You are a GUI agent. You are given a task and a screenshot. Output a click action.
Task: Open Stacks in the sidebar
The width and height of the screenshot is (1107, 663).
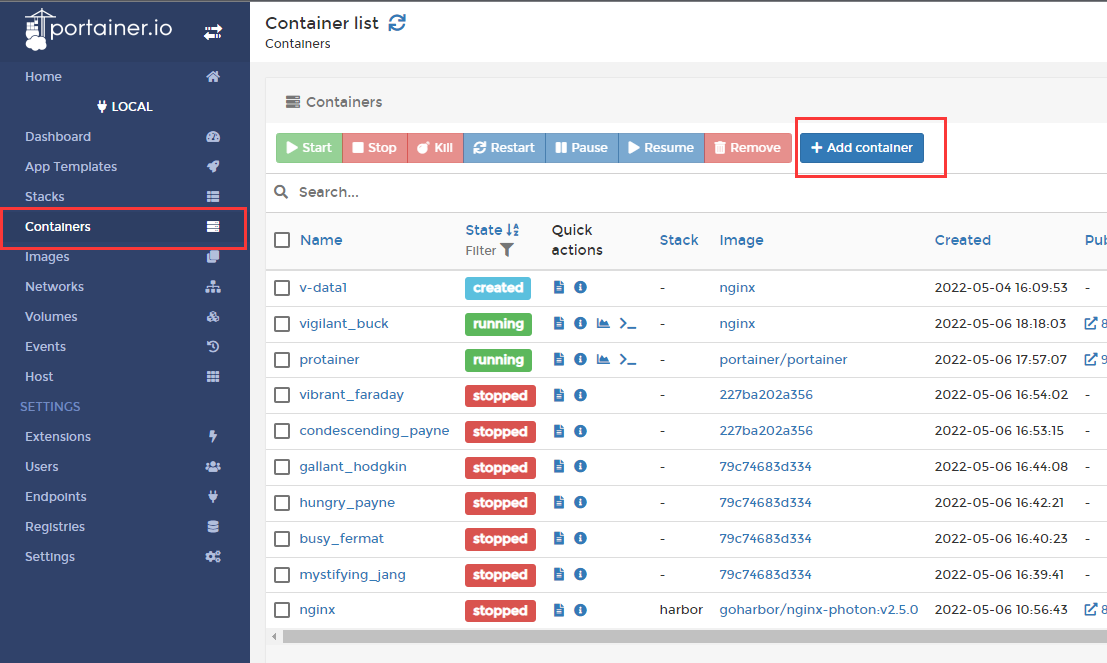click(x=124, y=196)
